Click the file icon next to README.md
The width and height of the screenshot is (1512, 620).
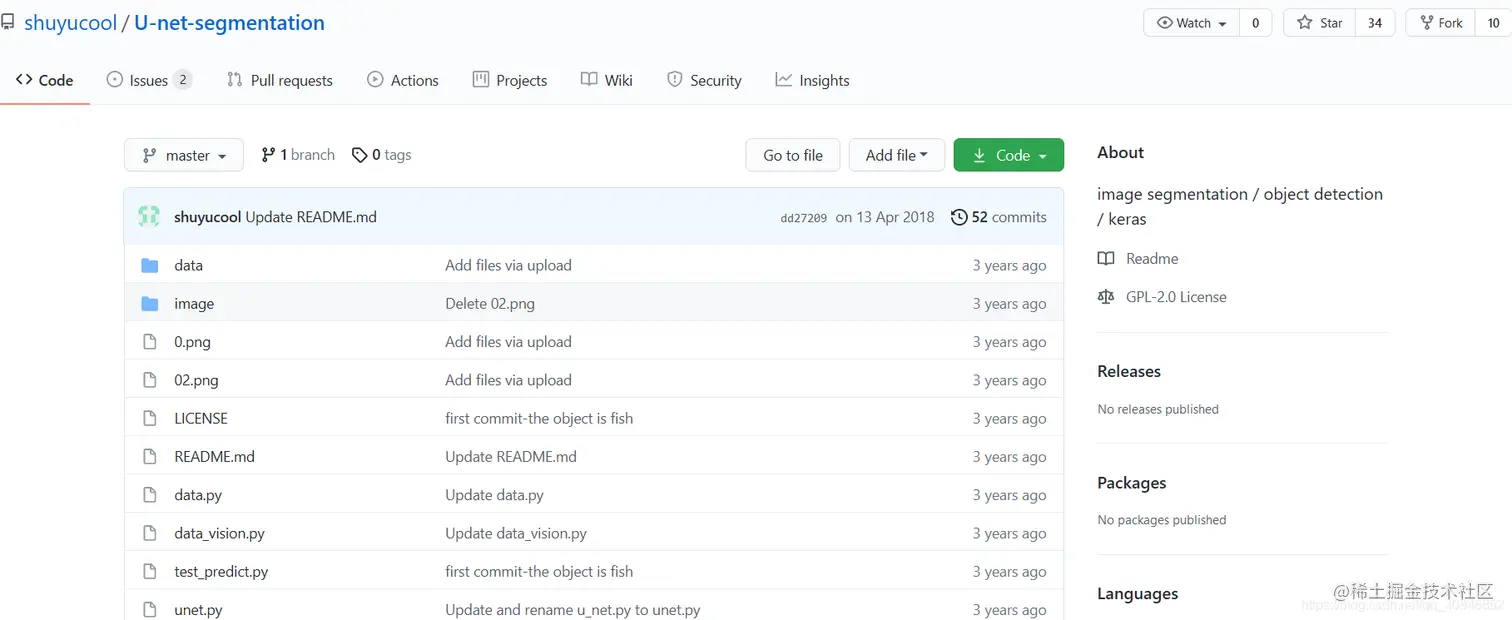point(150,456)
